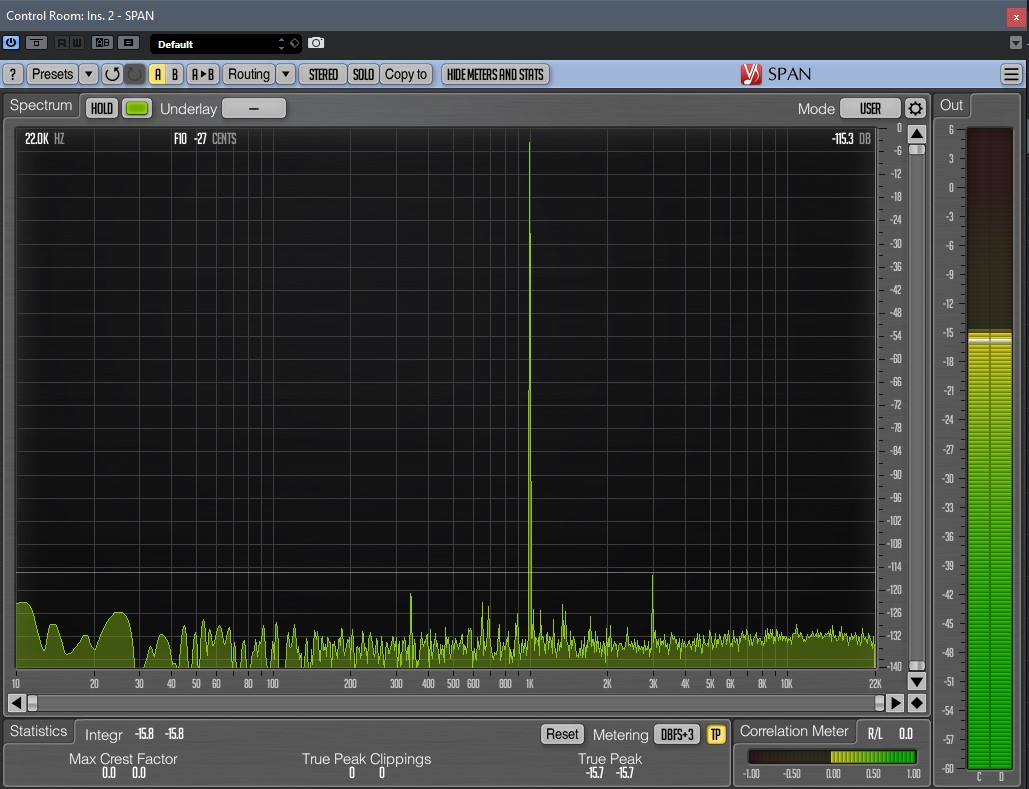Click the camera snapshot icon
The width and height of the screenshot is (1029, 789).
(316, 43)
